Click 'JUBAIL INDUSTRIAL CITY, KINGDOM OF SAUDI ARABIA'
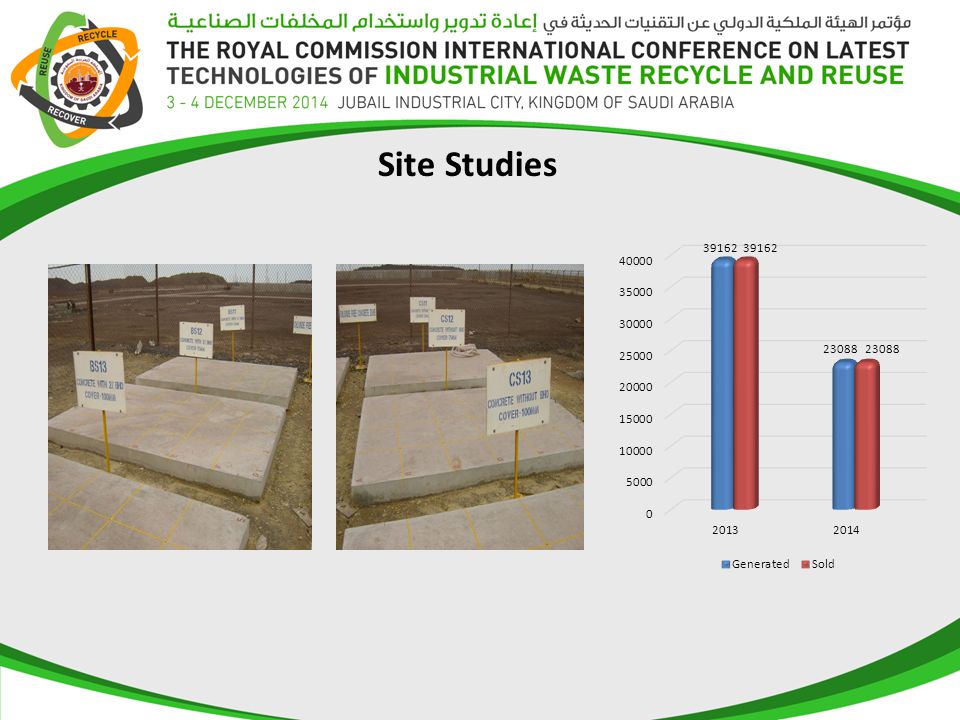This screenshot has height=720, width=960. [536, 102]
